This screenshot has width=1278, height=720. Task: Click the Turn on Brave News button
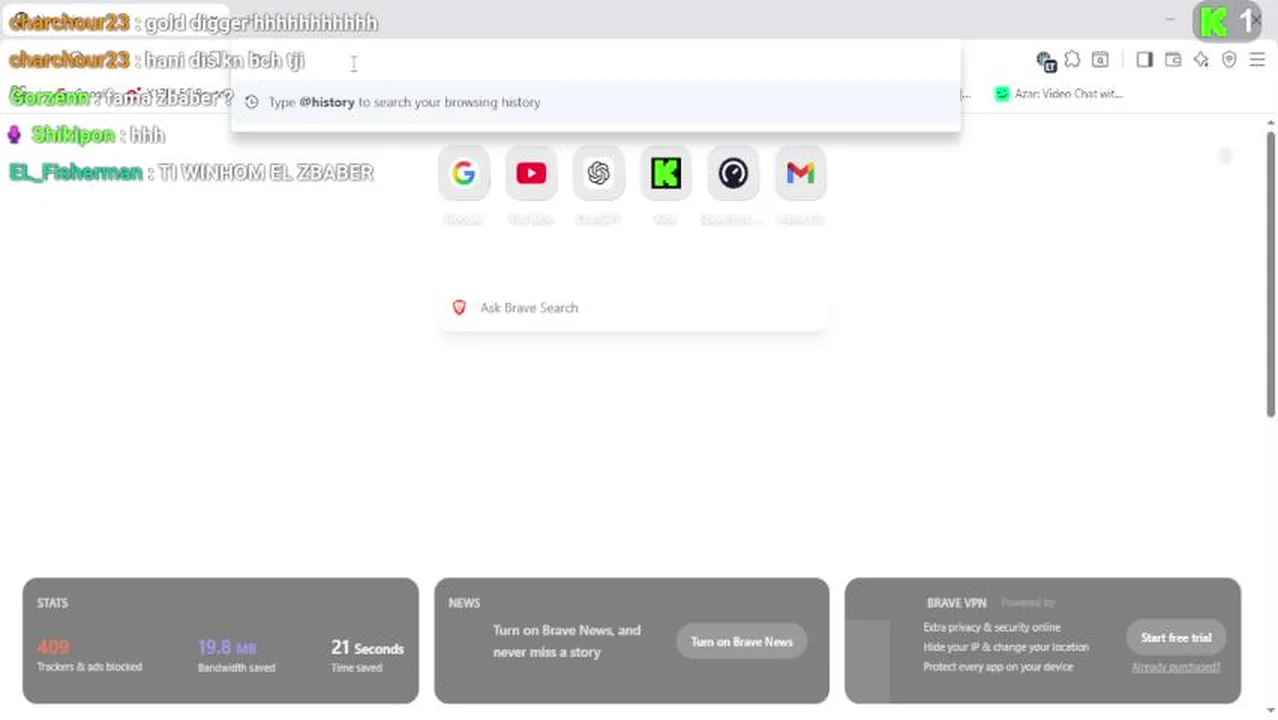tap(742, 642)
